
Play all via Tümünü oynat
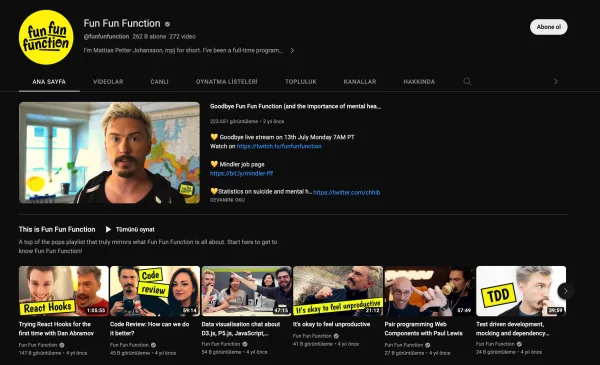click(130, 230)
